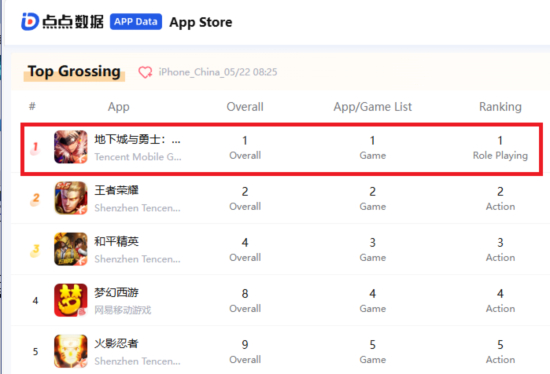Click the App/Game List column header
Viewport: 550px width, 374px height.
tap(373, 107)
